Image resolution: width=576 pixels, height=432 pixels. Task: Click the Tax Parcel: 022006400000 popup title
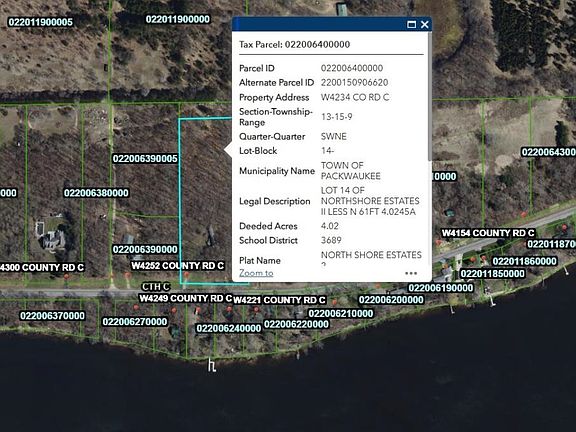[295, 44]
